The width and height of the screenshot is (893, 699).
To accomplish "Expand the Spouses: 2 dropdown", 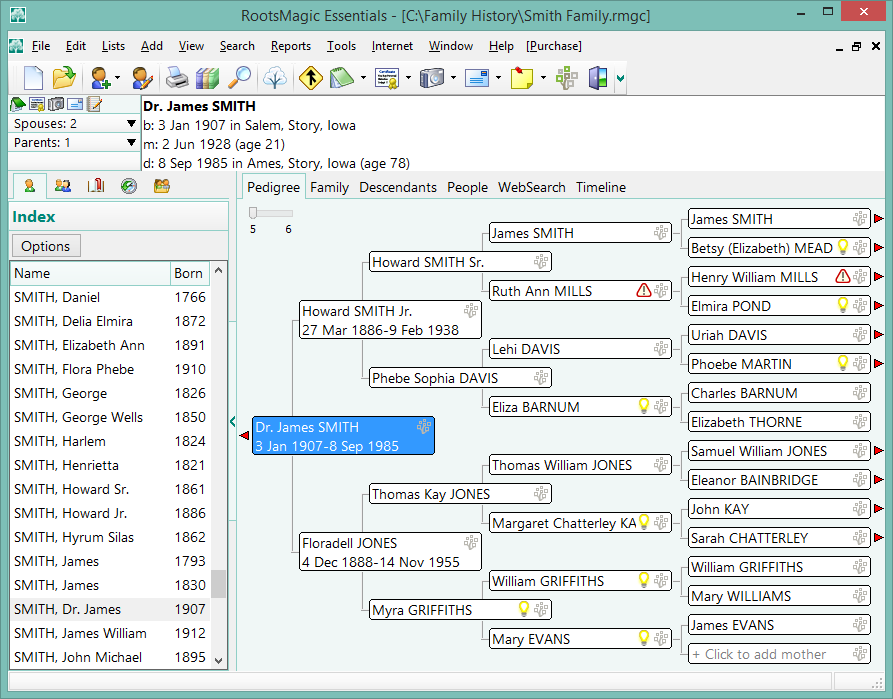I will (131, 124).
